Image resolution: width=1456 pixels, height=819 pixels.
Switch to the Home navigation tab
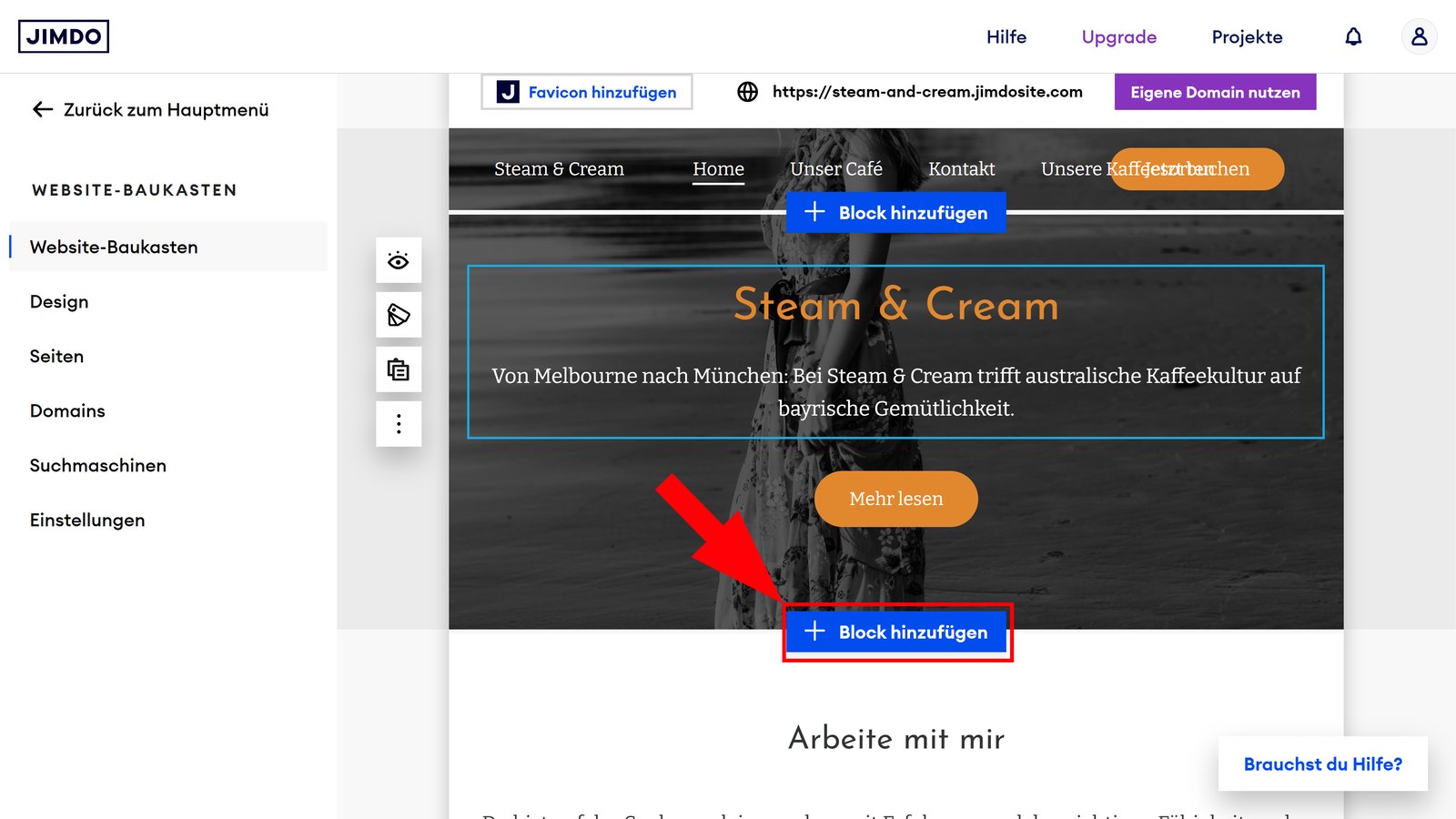(718, 168)
